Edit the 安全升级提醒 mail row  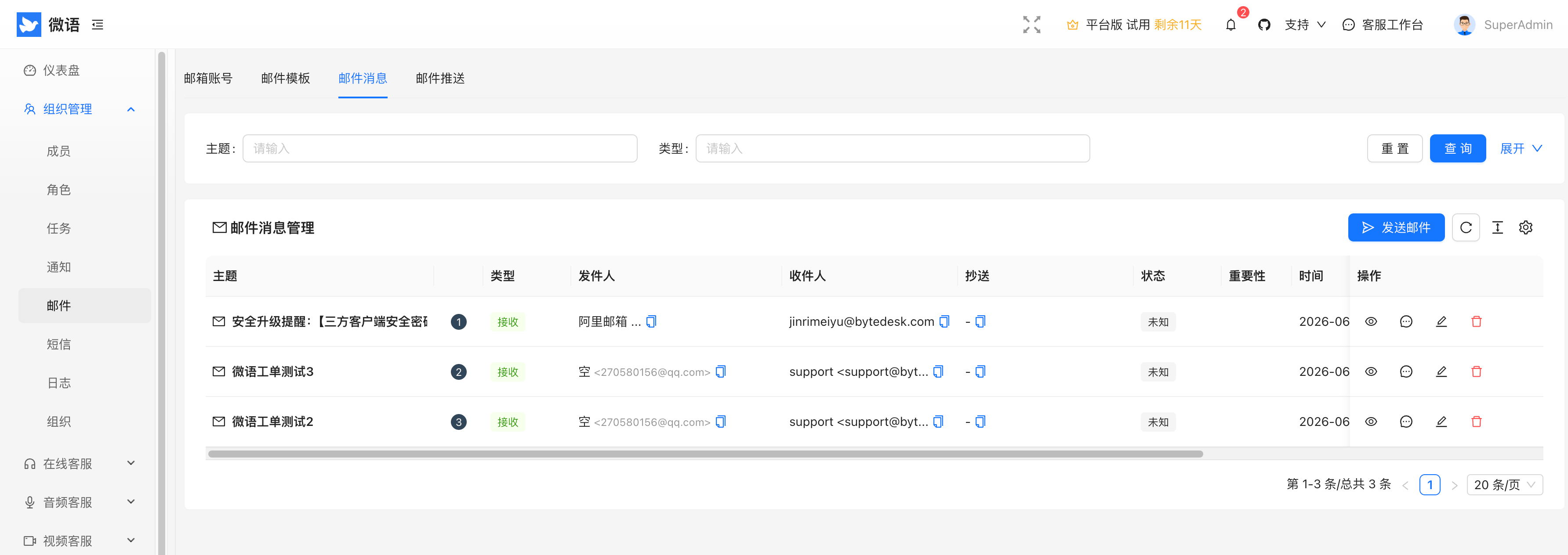(1441, 321)
